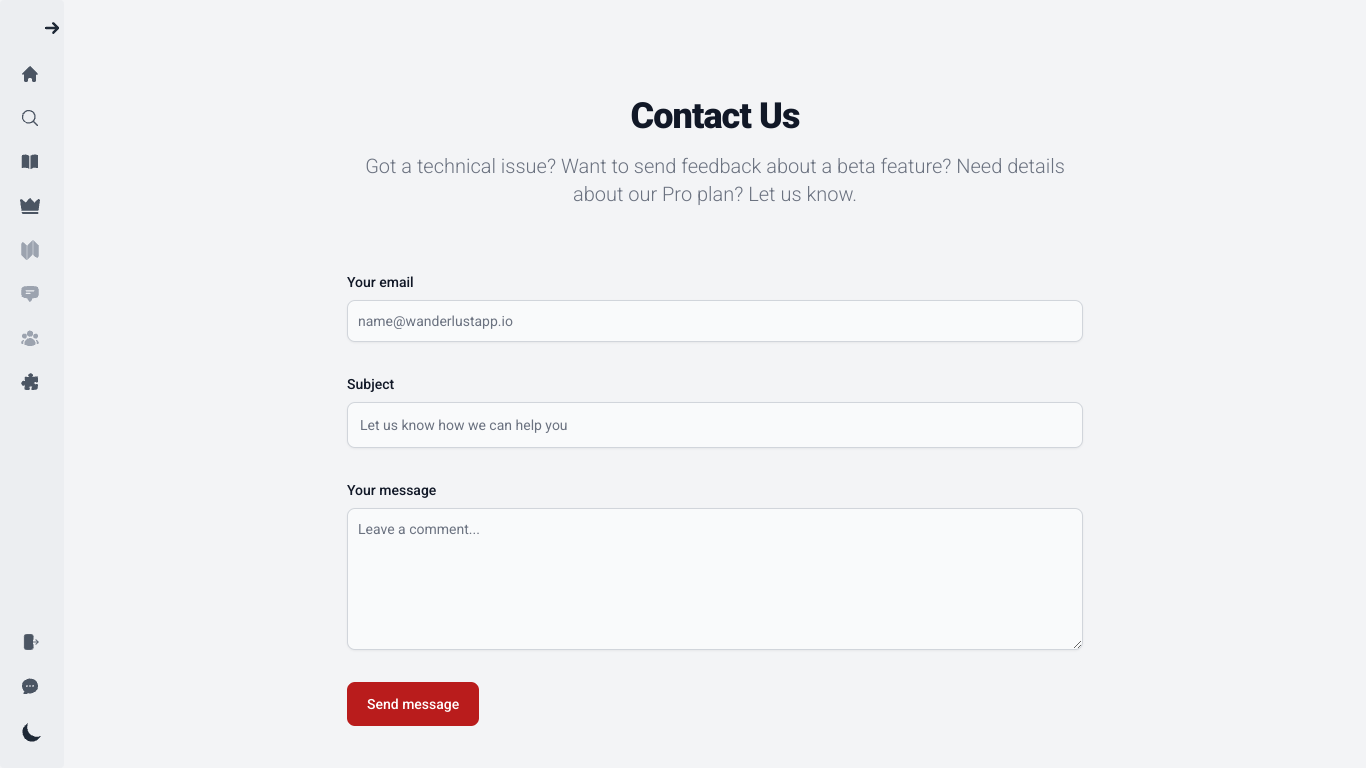Go to Home via the house icon
Image resolution: width=1366 pixels, height=768 pixels.
30,74
